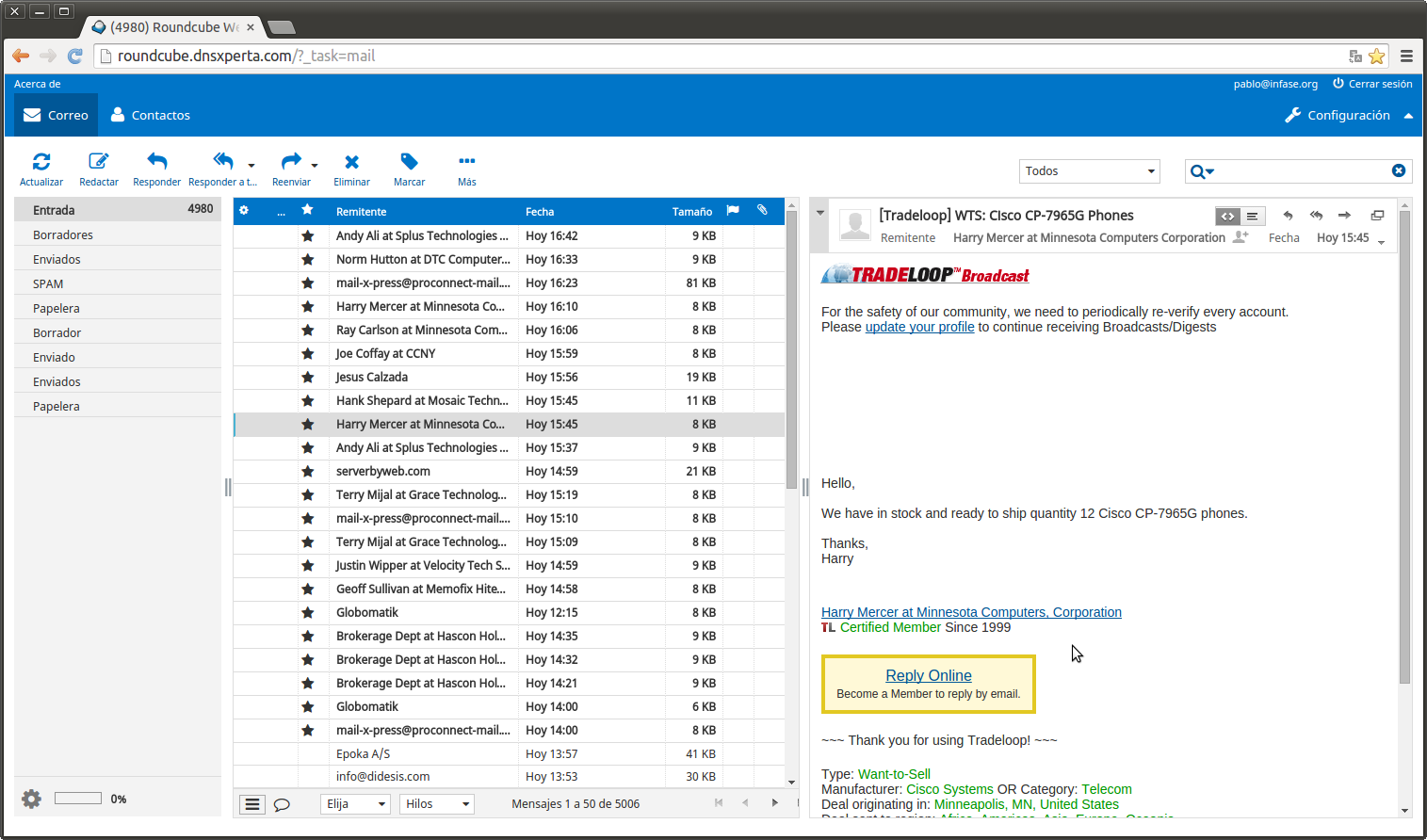Click the translate page icon
The width and height of the screenshot is (1427, 840).
click(1355, 57)
